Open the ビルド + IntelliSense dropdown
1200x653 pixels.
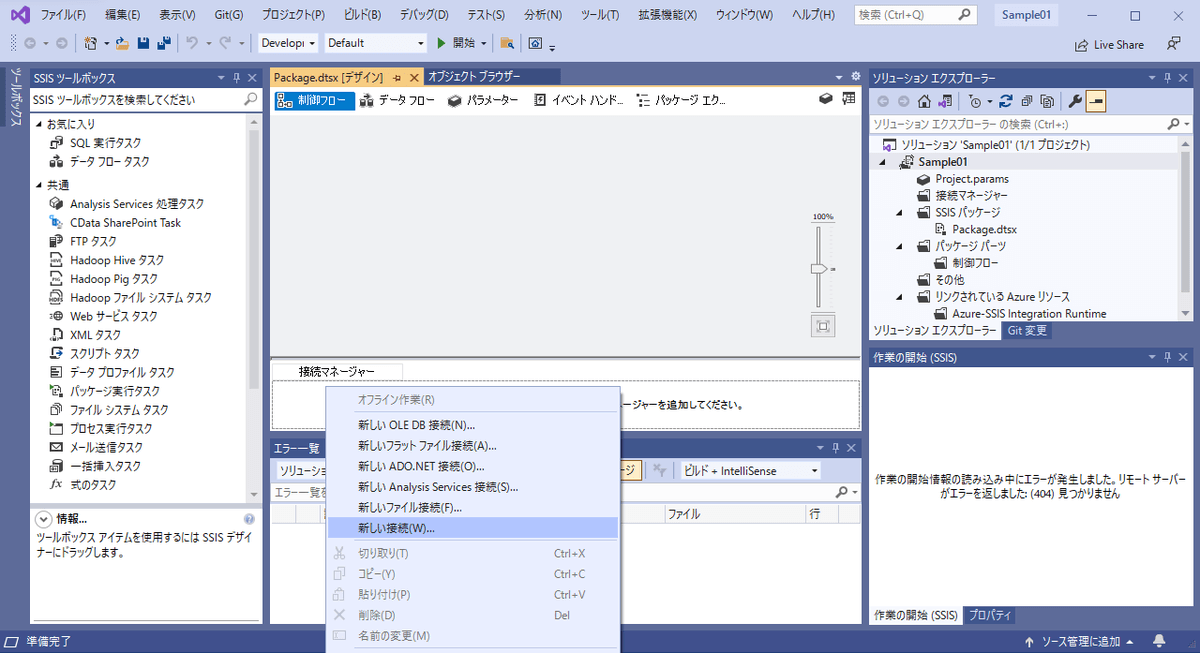[x=751, y=470]
